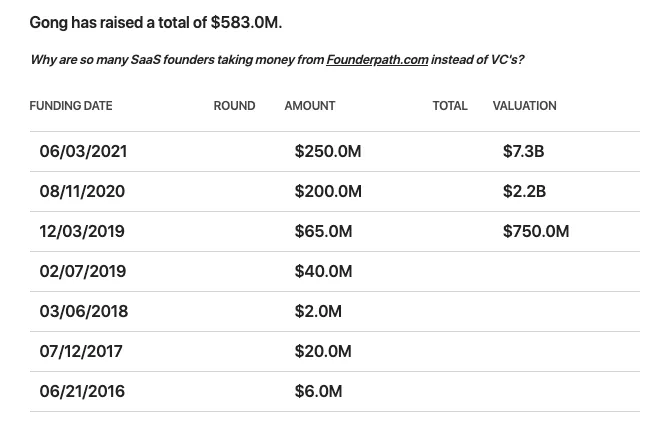657x435 pixels.
Task: Click the Amount column header
Action: tap(310, 106)
